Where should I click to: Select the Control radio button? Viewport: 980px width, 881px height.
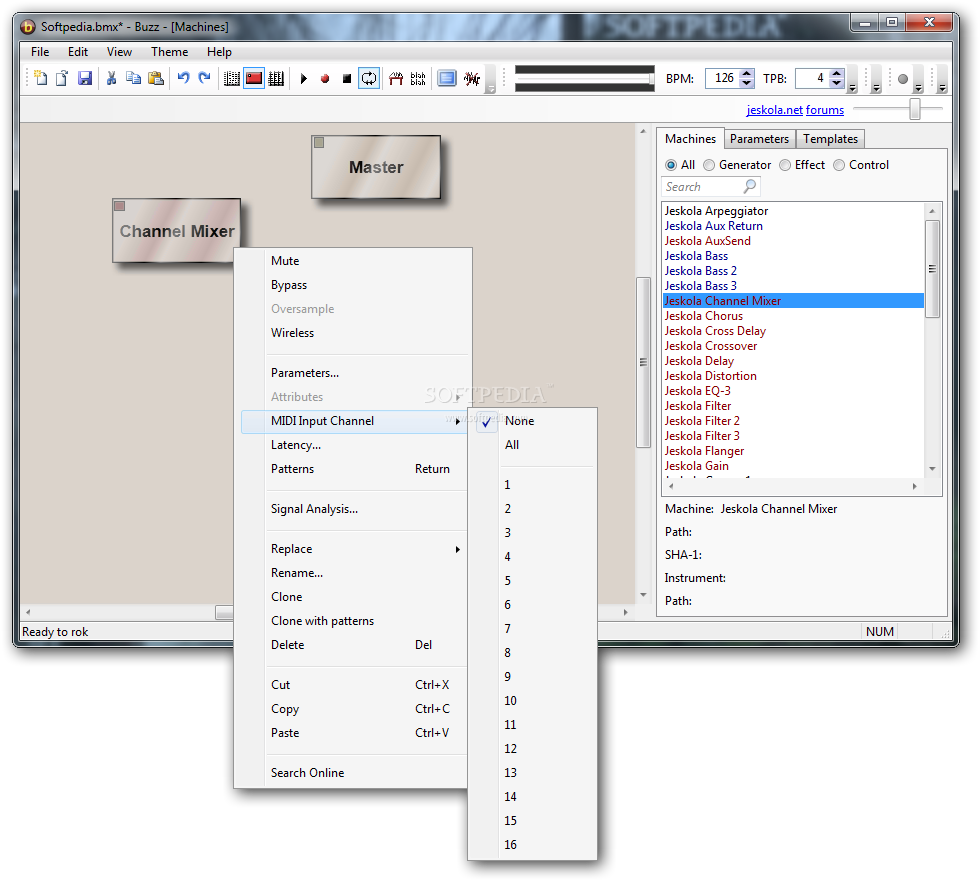click(x=839, y=165)
